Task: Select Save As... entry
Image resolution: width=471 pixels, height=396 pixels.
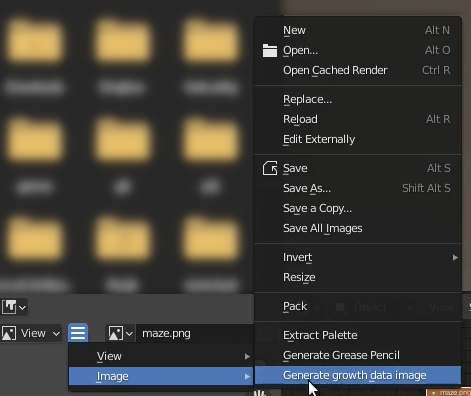Action: (x=358, y=188)
